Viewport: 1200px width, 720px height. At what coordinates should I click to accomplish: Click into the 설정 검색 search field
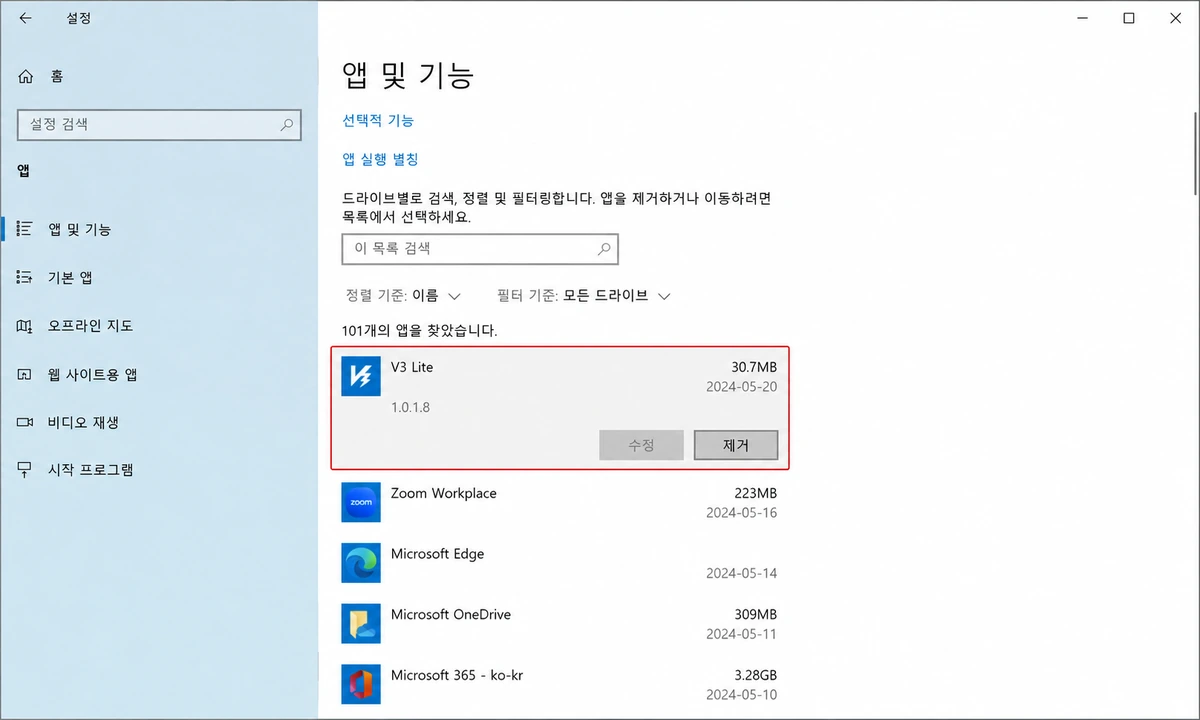tap(159, 125)
